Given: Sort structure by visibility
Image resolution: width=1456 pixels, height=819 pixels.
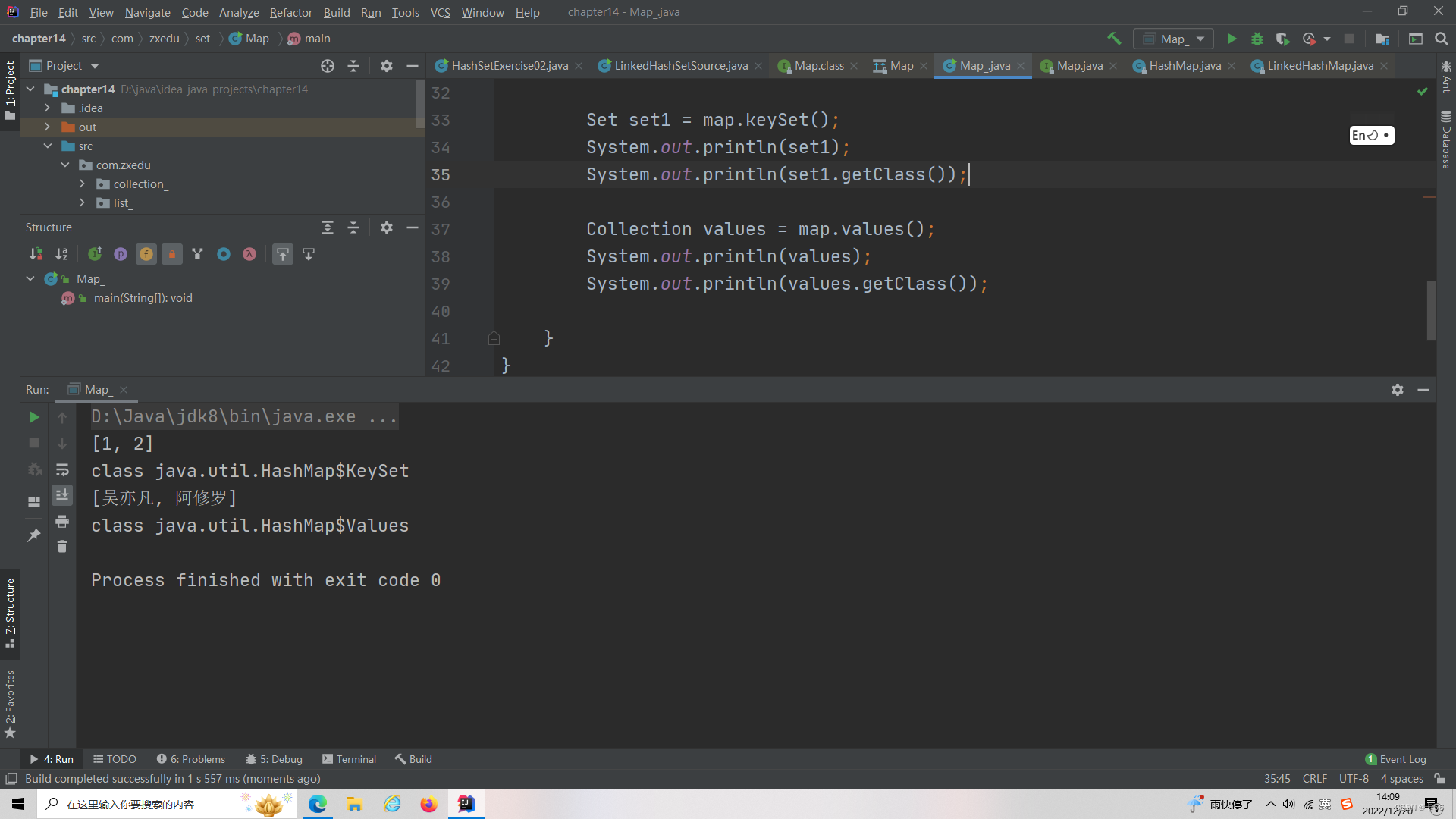Looking at the screenshot, I should click(36, 254).
